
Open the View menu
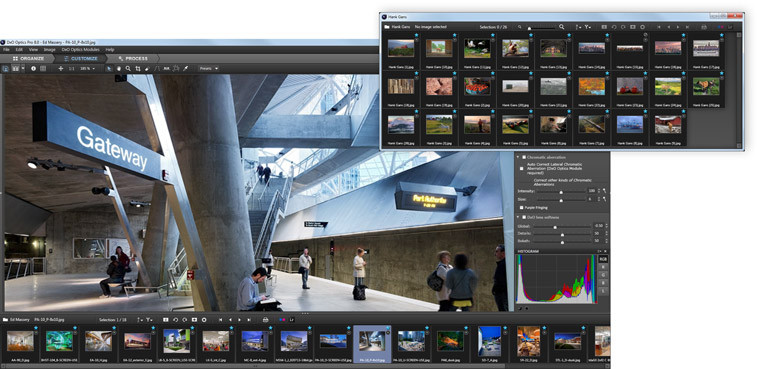33,50
